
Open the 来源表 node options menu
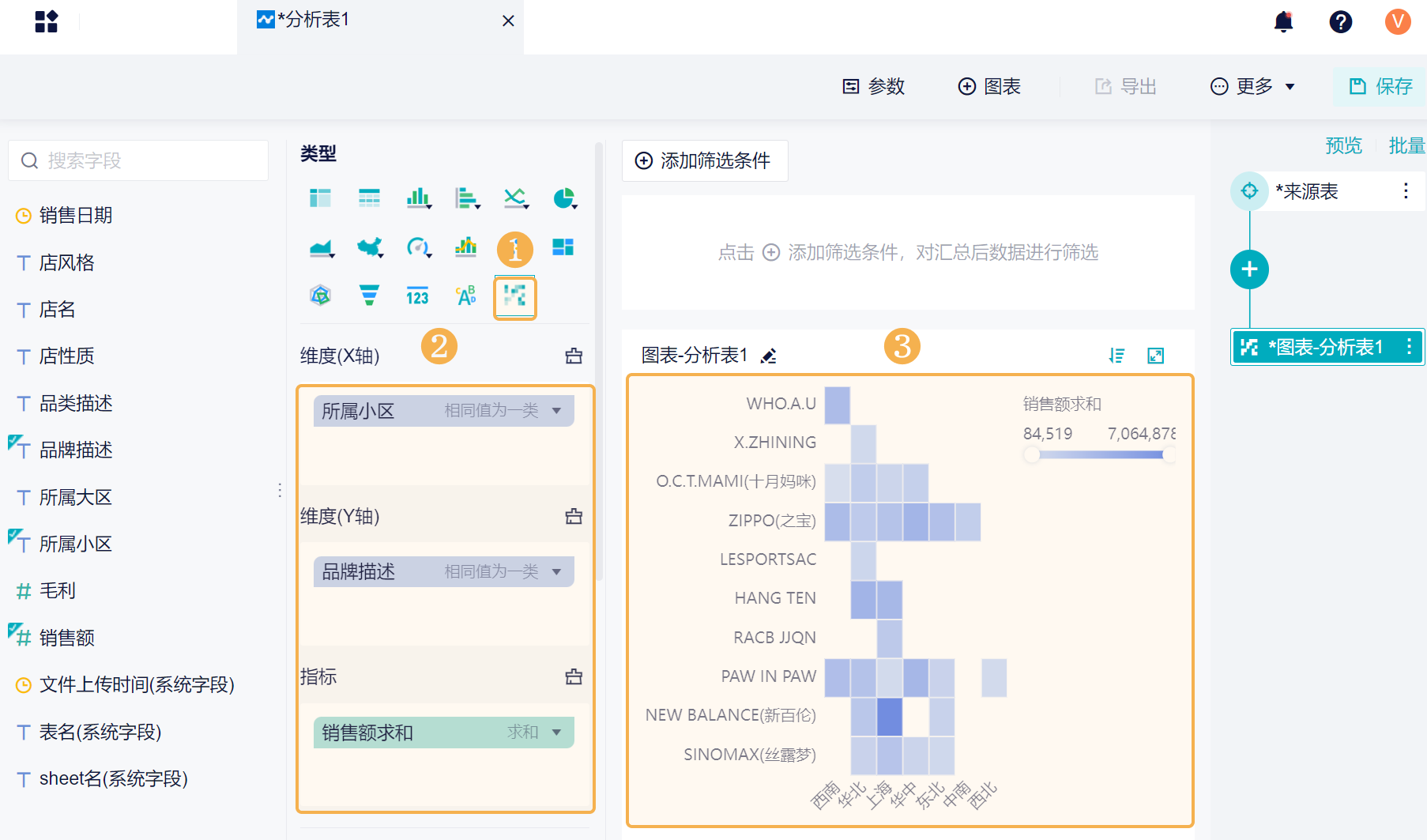point(1406,191)
